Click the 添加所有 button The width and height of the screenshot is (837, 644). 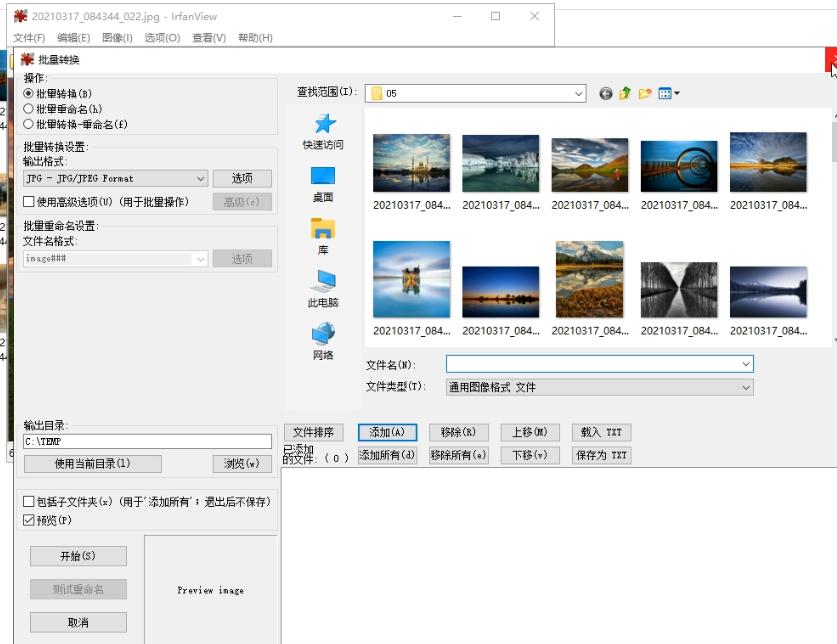tap(387, 455)
